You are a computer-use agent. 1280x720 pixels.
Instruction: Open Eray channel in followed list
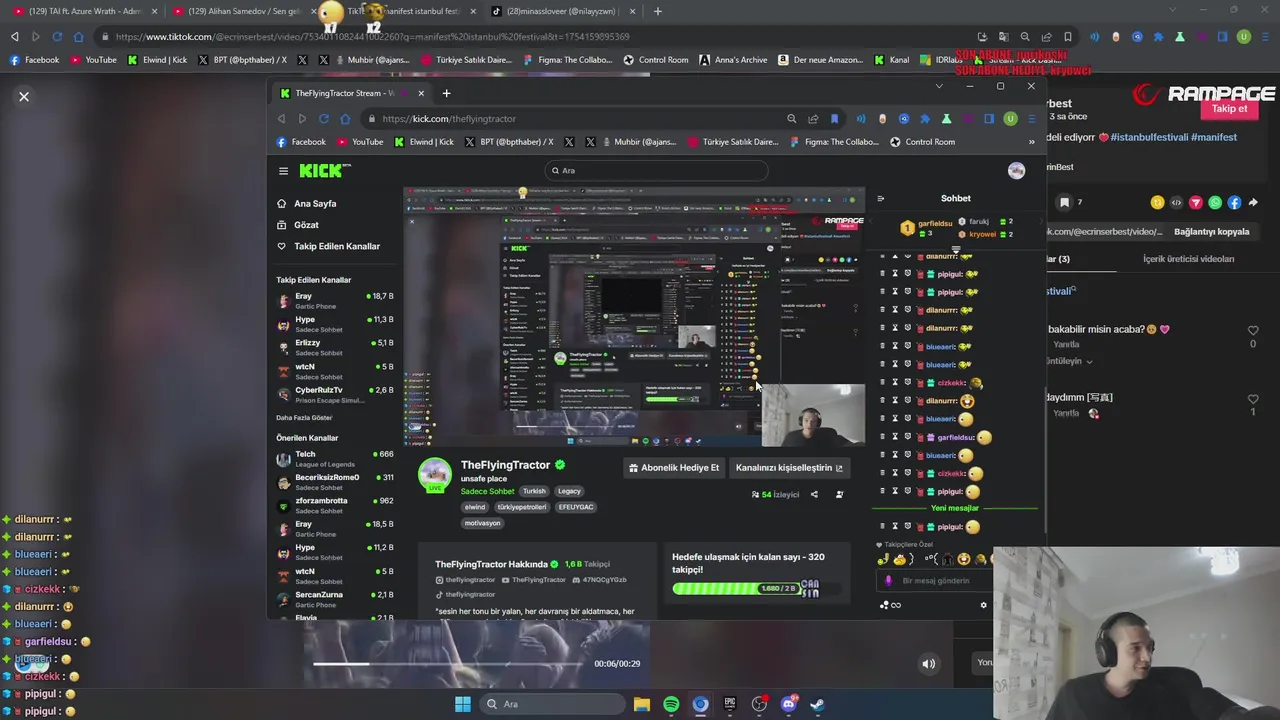pos(335,300)
